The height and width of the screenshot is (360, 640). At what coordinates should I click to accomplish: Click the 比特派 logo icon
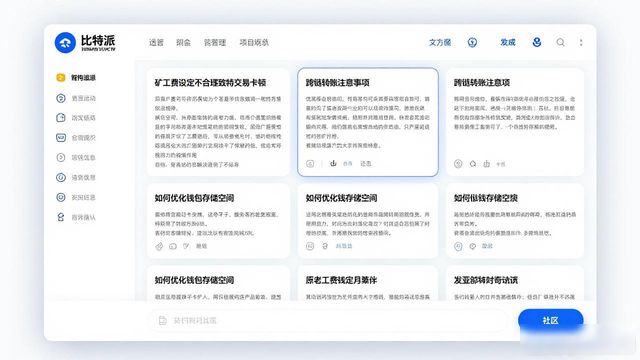click(x=65, y=42)
